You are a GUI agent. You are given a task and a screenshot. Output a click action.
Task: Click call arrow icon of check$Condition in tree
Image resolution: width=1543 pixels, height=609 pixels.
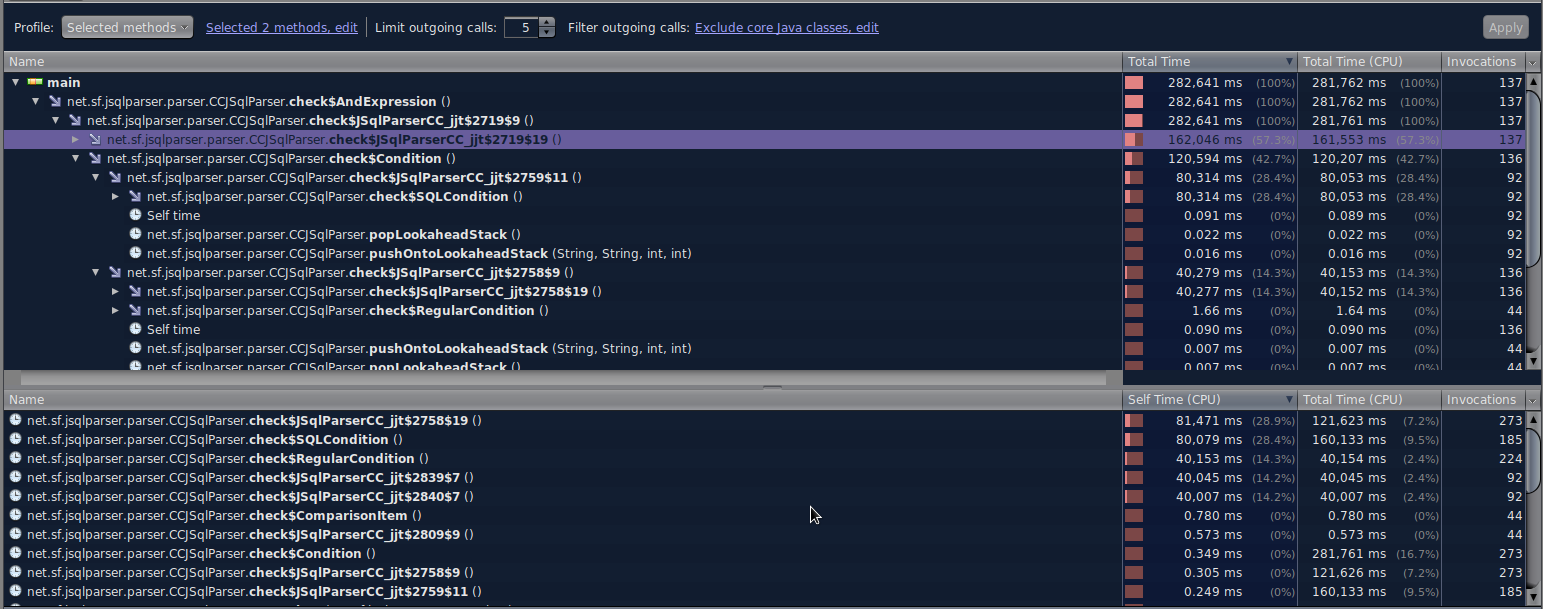click(95, 159)
